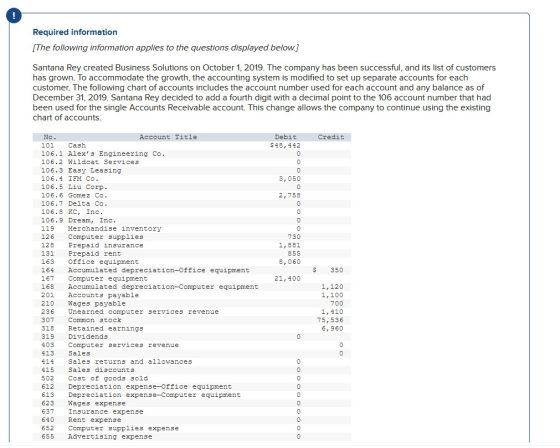Select the Advertising expense row
Screen dimensions: 560x448
click(x=192, y=437)
